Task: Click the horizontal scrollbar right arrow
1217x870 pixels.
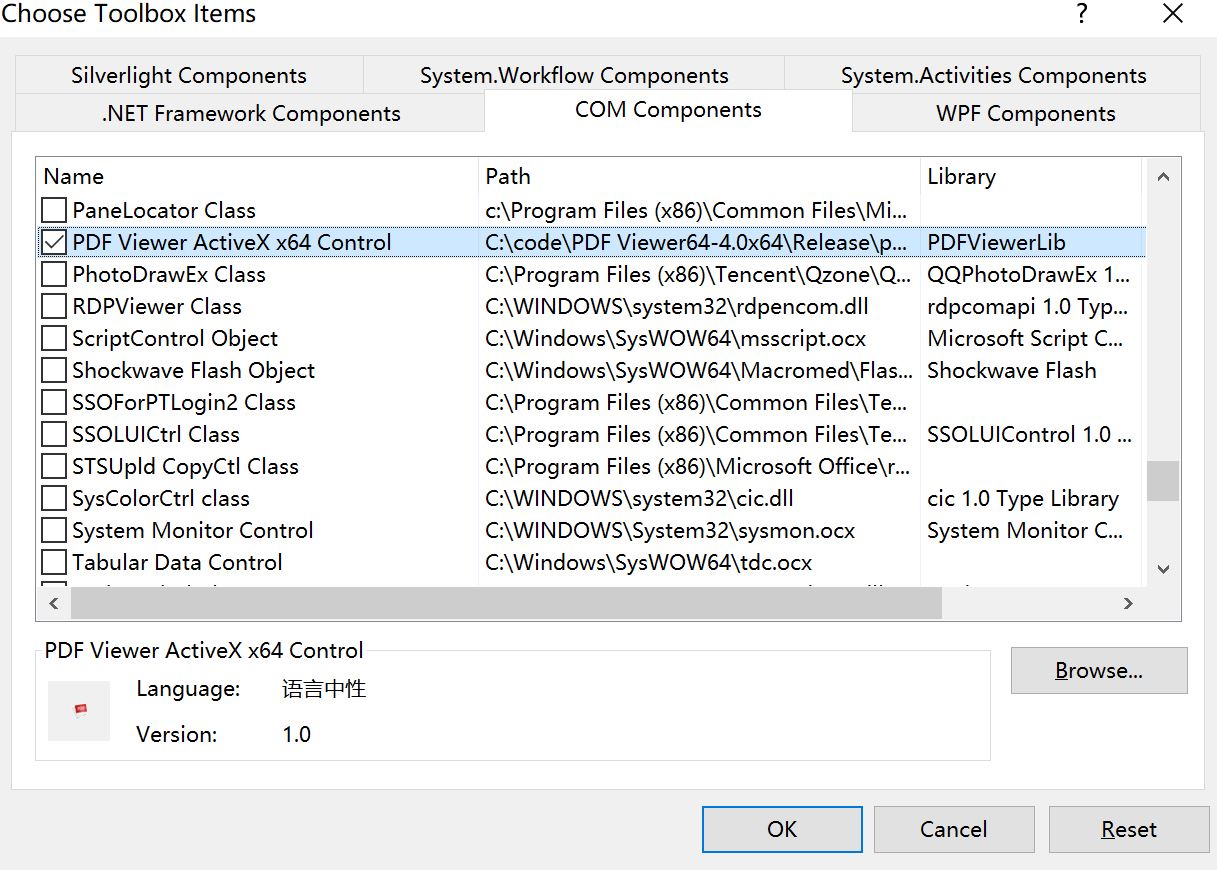Action: click(x=1128, y=603)
